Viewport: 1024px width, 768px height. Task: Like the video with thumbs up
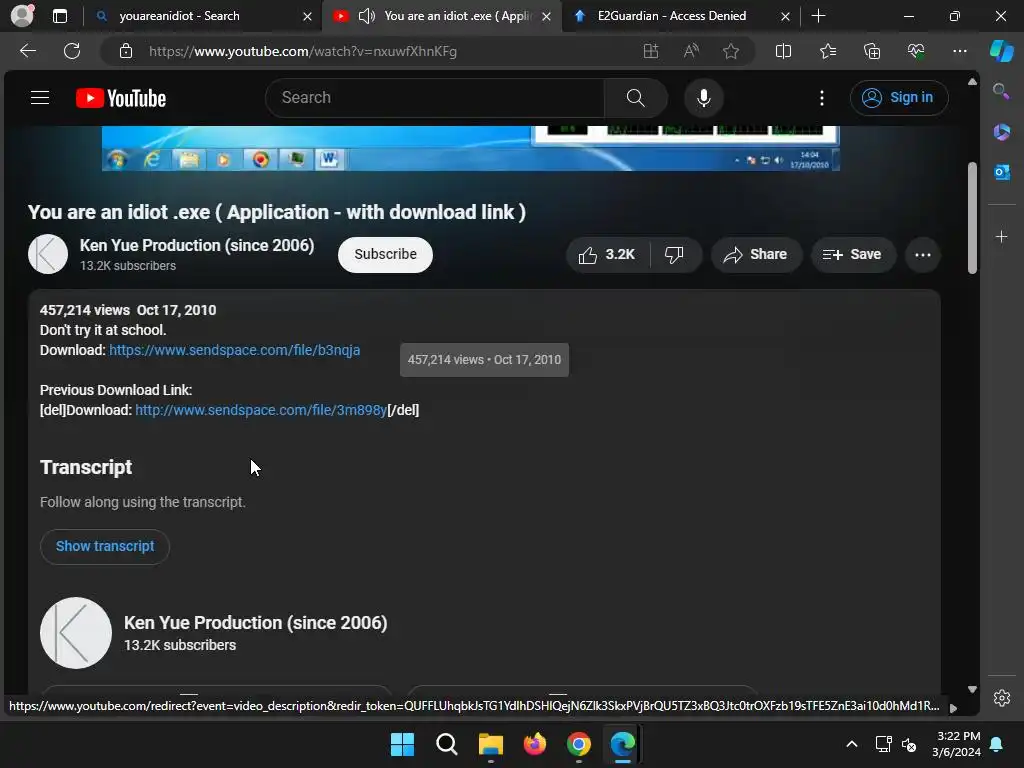607,255
